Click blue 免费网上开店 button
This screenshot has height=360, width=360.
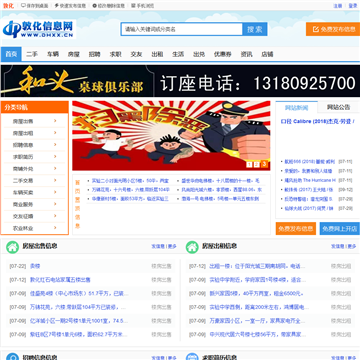tap(340, 229)
